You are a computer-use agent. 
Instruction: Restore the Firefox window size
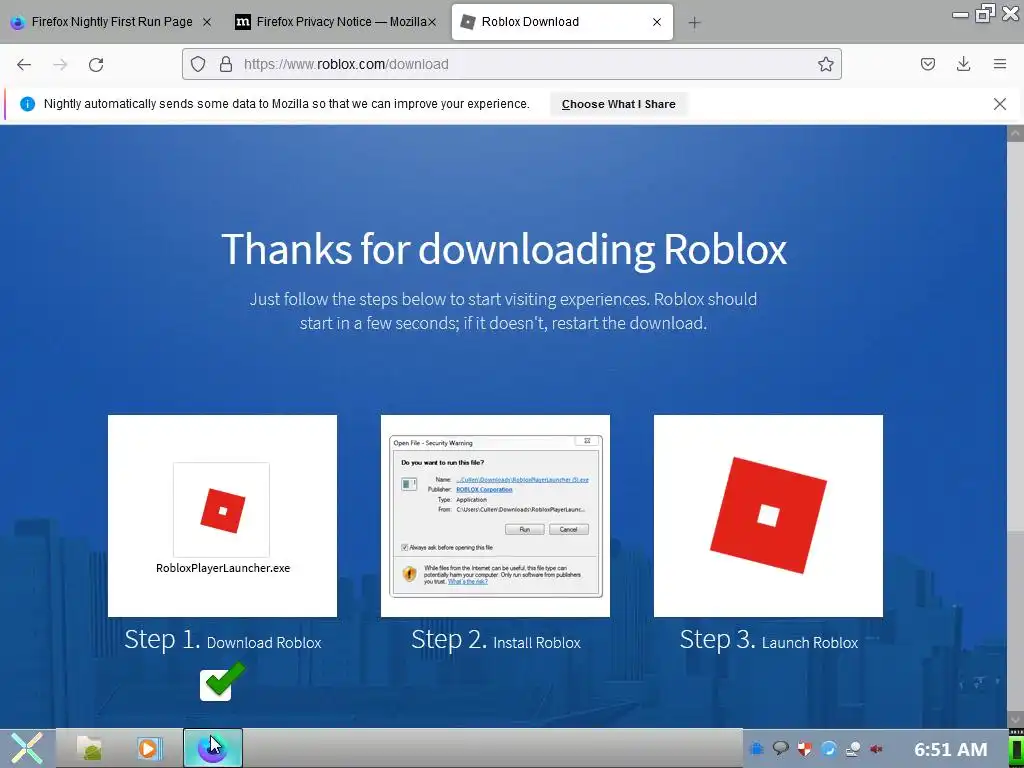[x=985, y=13]
